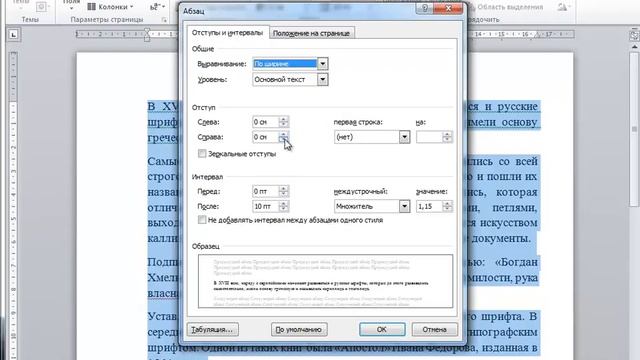Adjust После spacing stepper arrows

click(x=284, y=207)
